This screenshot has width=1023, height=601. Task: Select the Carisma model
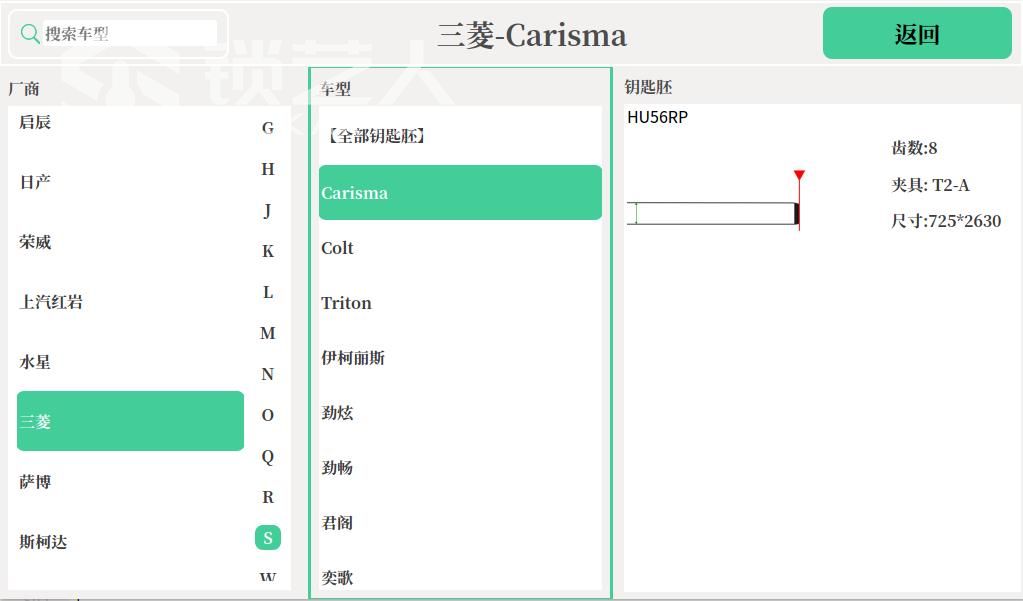point(460,193)
